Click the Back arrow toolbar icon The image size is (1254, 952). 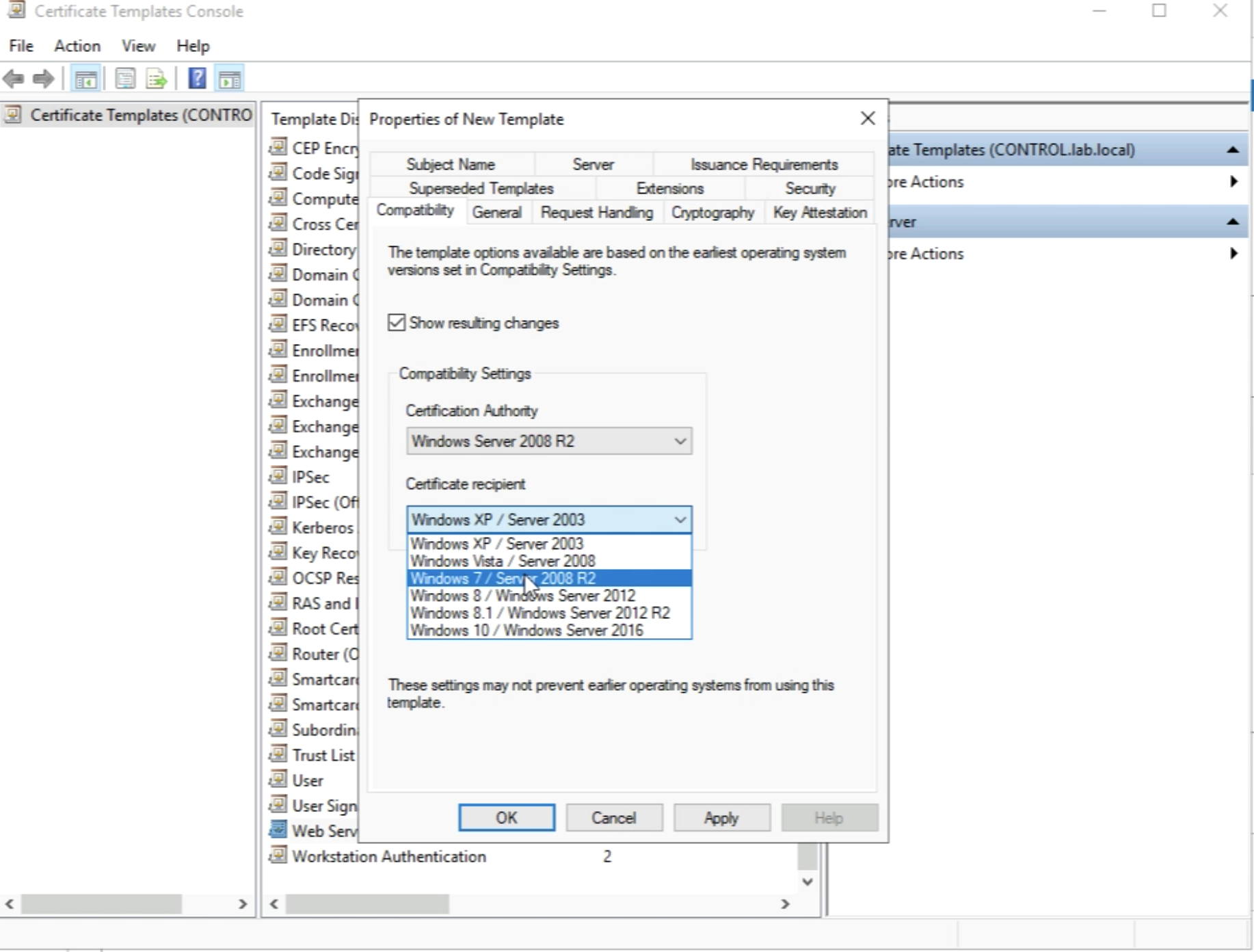pyautogui.click(x=14, y=79)
